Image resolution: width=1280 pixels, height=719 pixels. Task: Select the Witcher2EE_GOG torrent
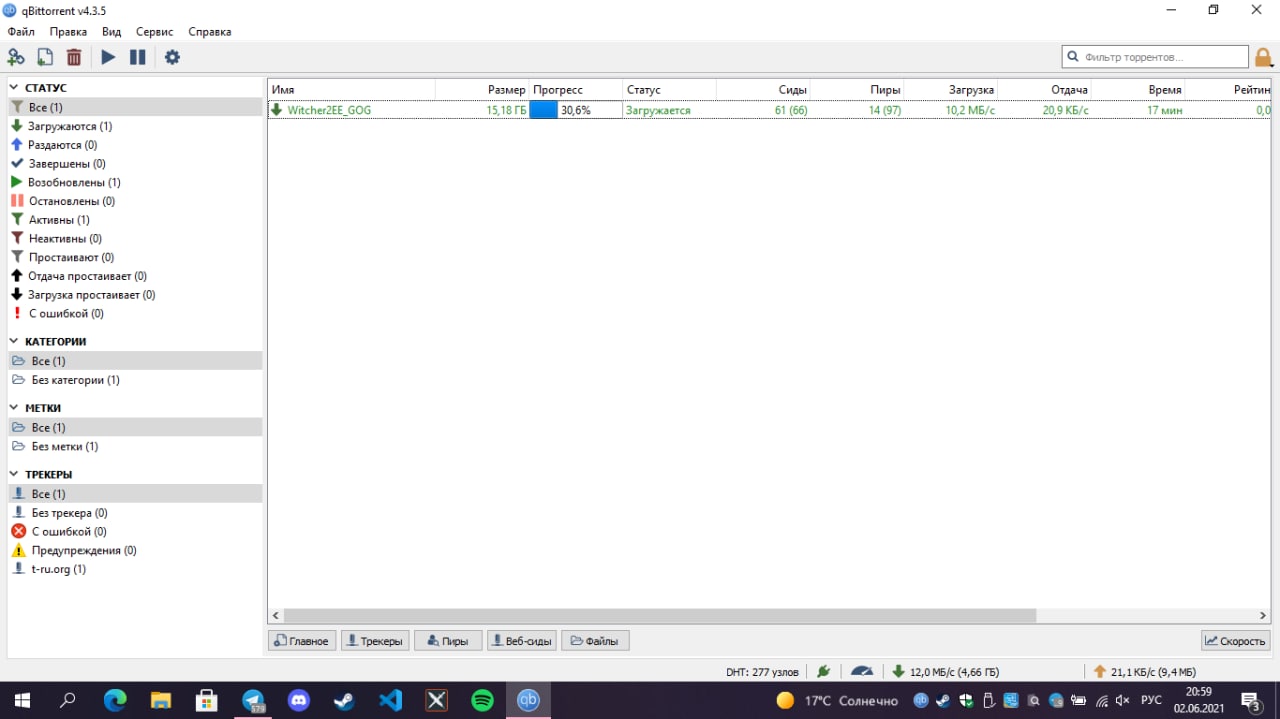329,110
